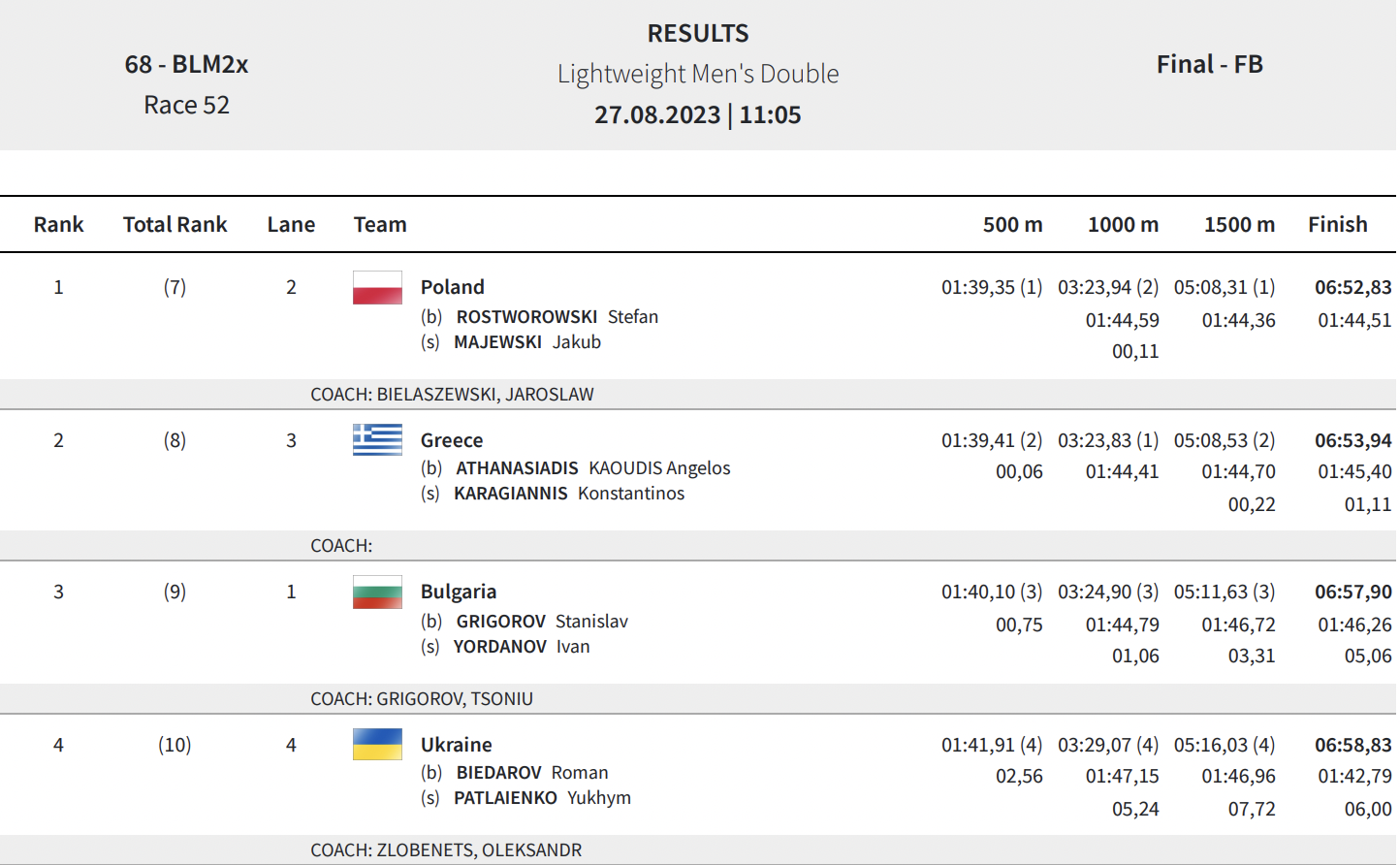This screenshot has height=865, width=1400.
Task: Open the Ukraine team entry
Action: point(457,745)
